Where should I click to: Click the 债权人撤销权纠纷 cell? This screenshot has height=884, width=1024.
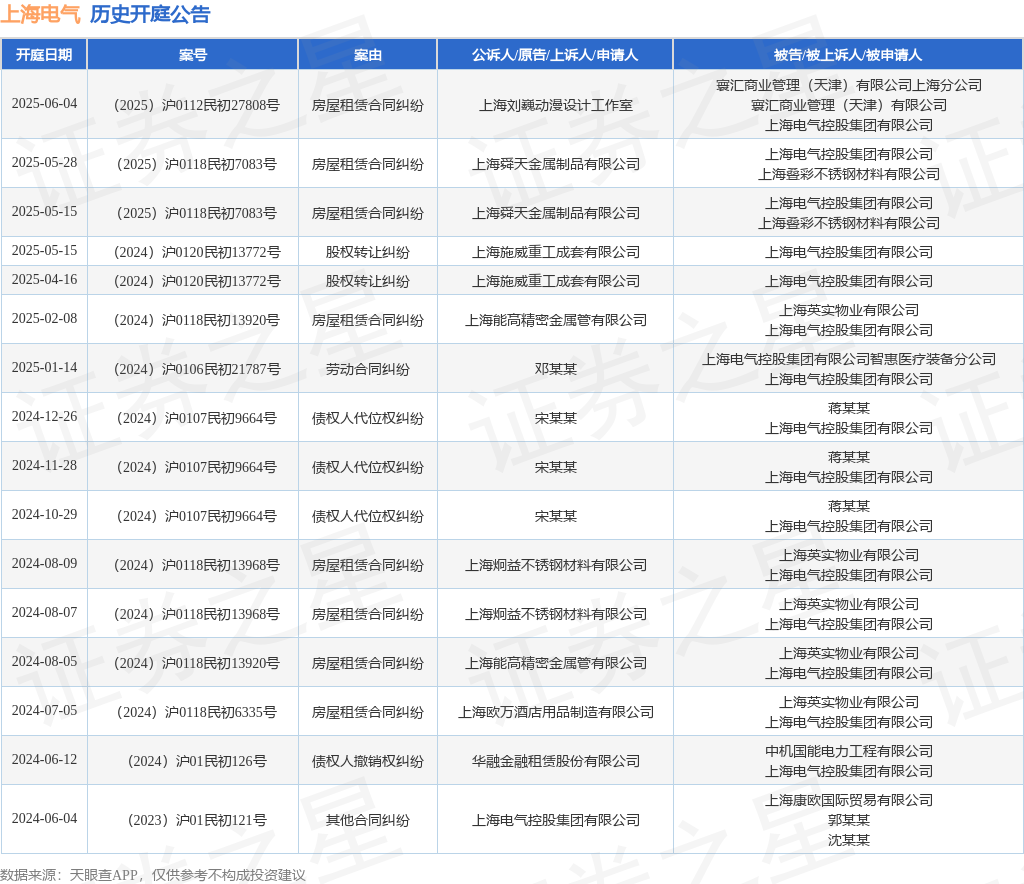click(368, 761)
